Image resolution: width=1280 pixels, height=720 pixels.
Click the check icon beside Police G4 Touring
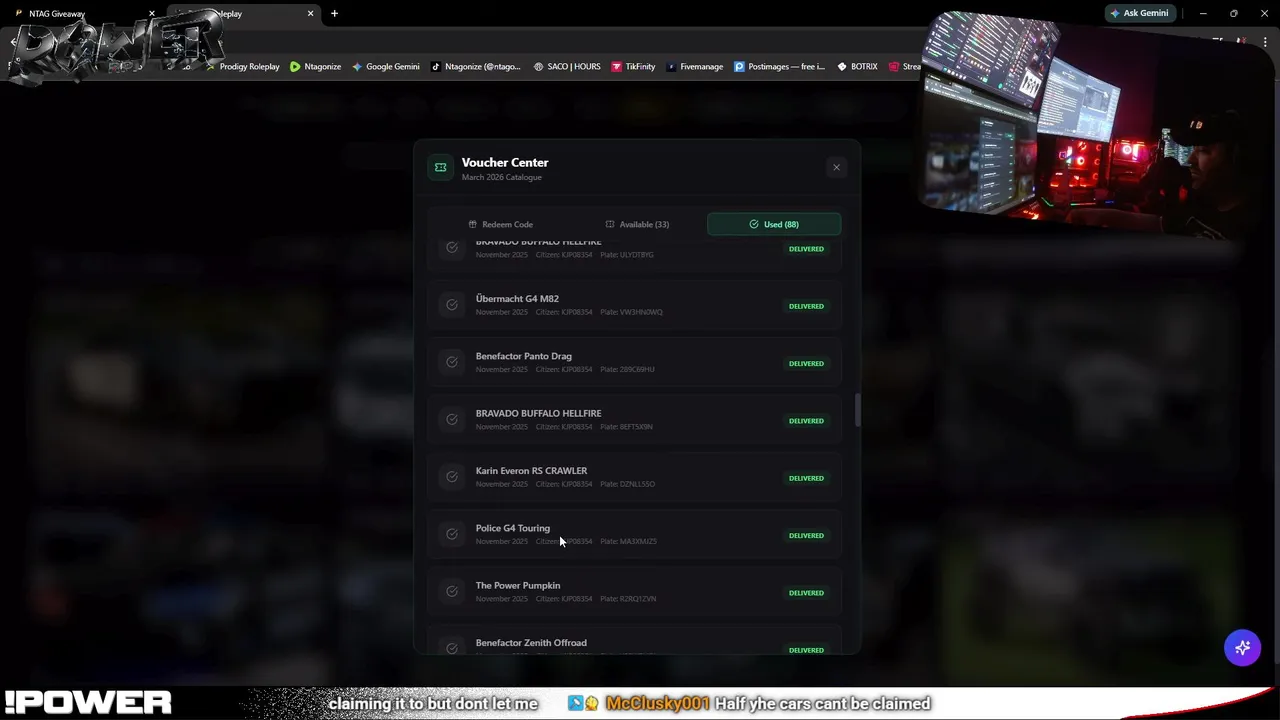pos(452,534)
